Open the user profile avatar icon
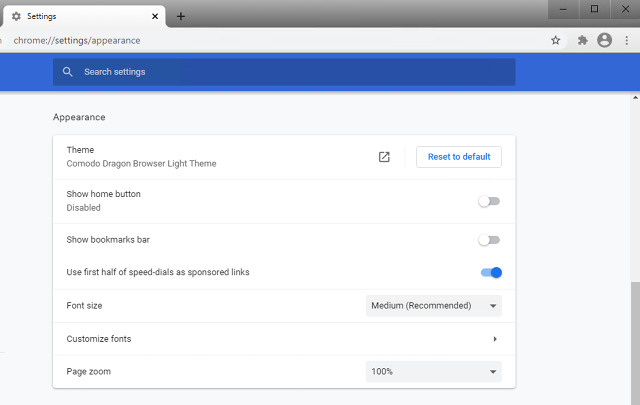 pyautogui.click(x=604, y=40)
